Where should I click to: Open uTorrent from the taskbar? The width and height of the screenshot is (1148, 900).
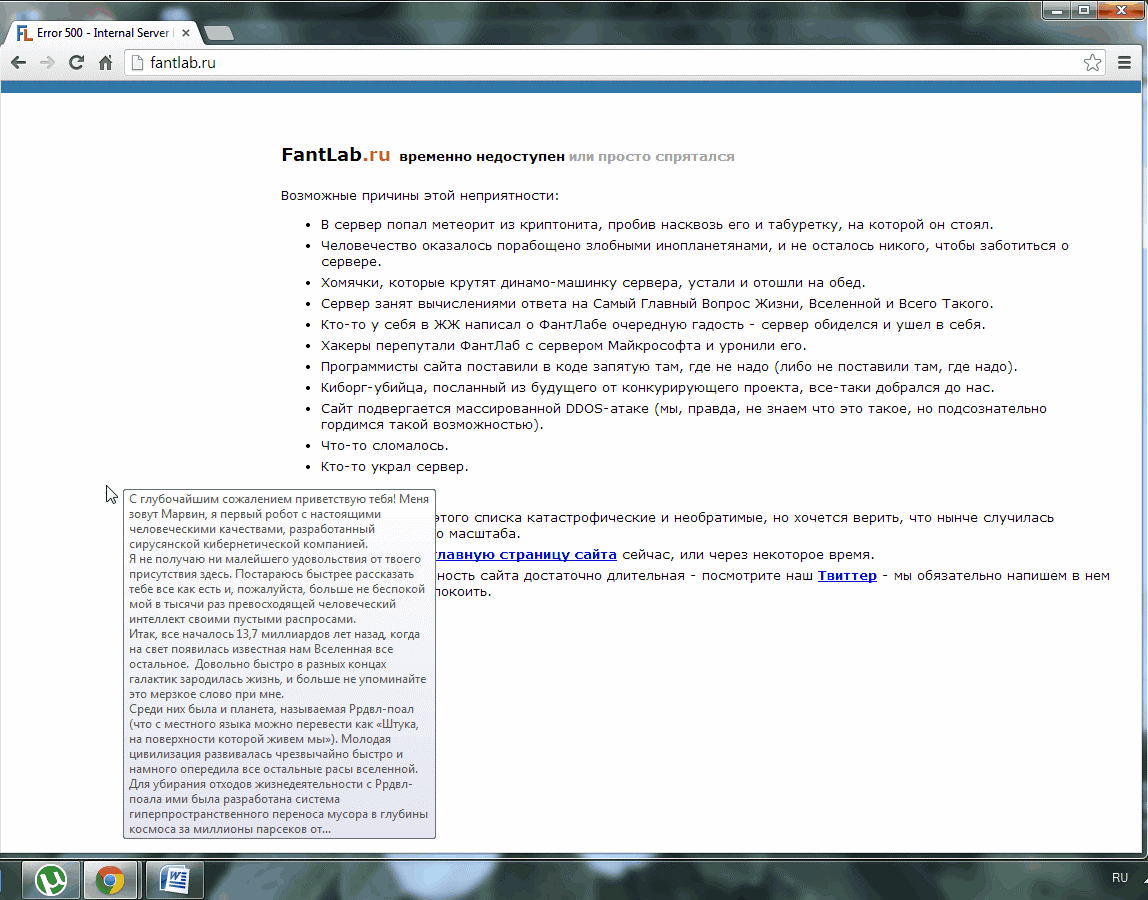[50, 880]
